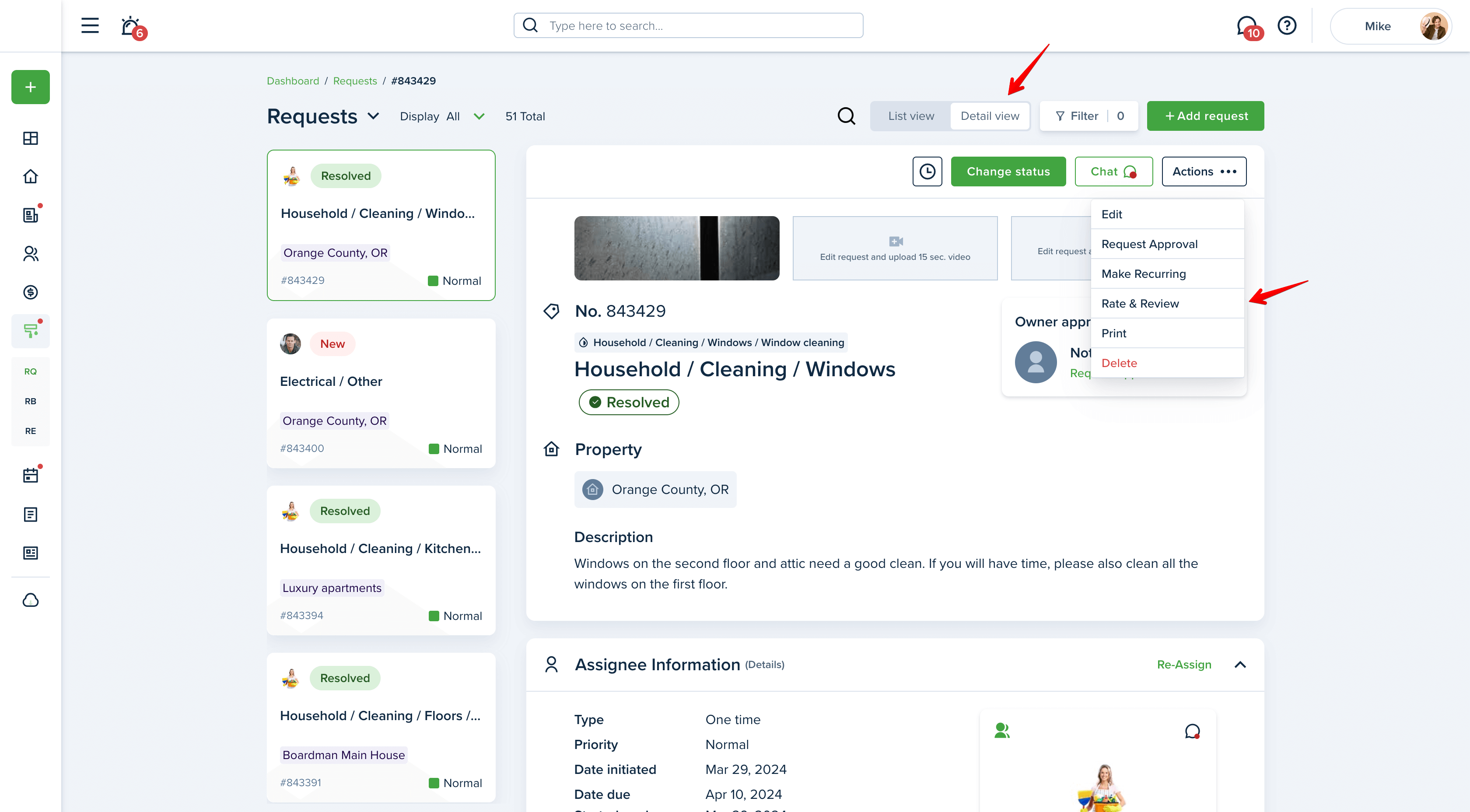Click the price tag icon beside No. 843429

tap(551, 311)
